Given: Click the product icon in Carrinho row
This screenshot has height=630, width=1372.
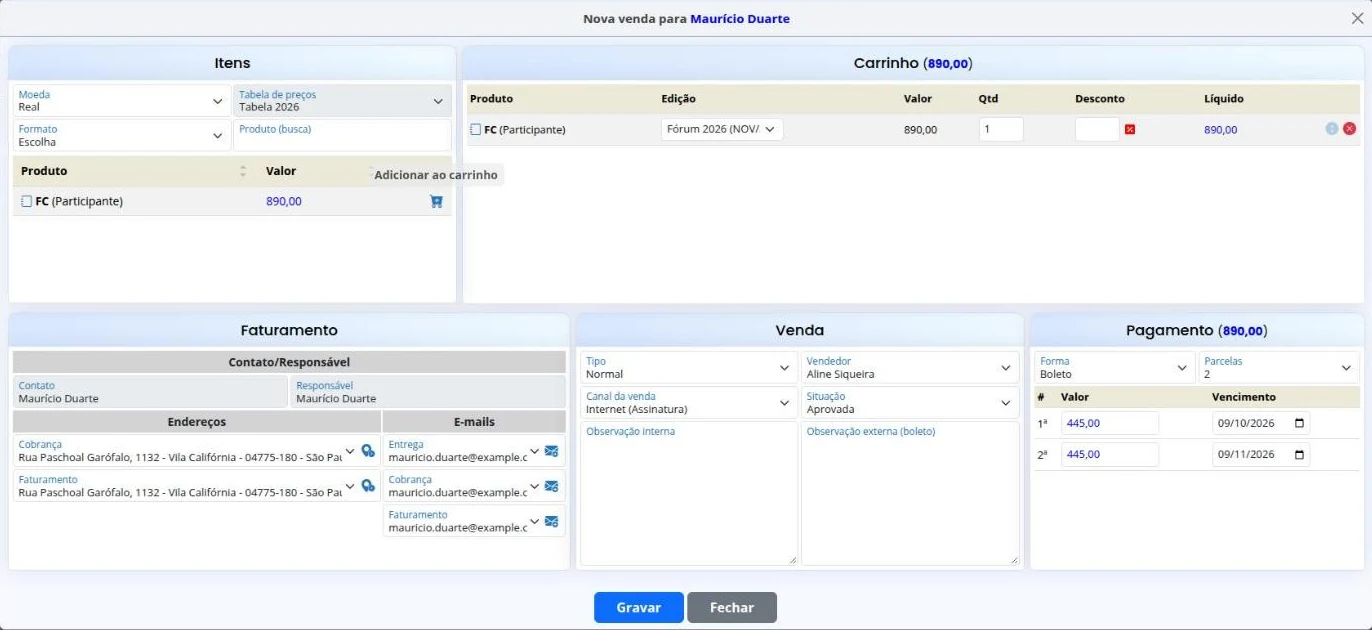Looking at the screenshot, I should coord(475,129).
